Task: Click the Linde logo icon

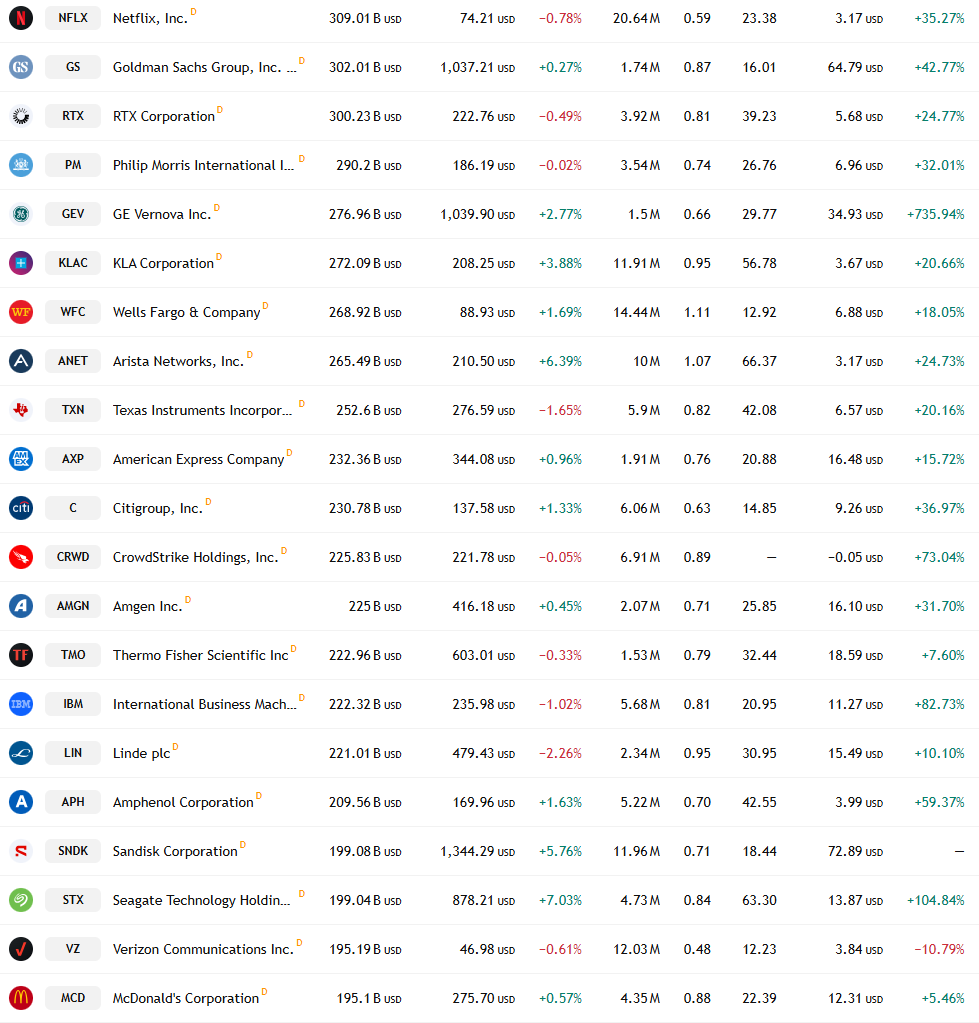Action: pyautogui.click(x=21, y=753)
